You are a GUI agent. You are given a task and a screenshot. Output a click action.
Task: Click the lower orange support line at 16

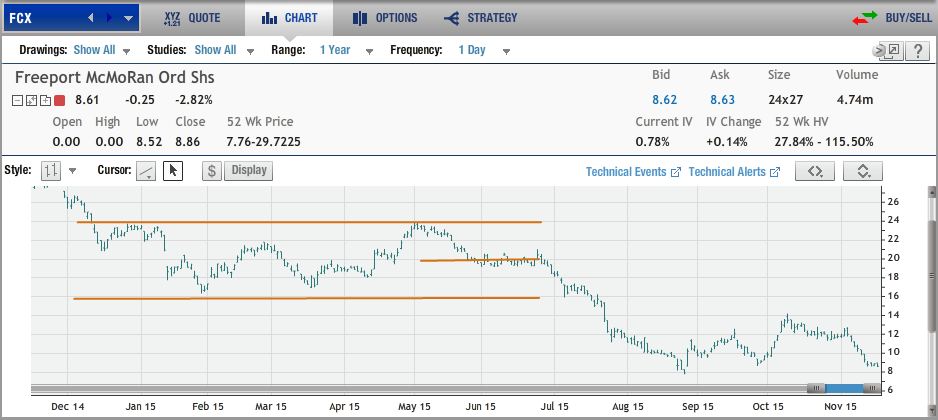[x=306, y=298]
